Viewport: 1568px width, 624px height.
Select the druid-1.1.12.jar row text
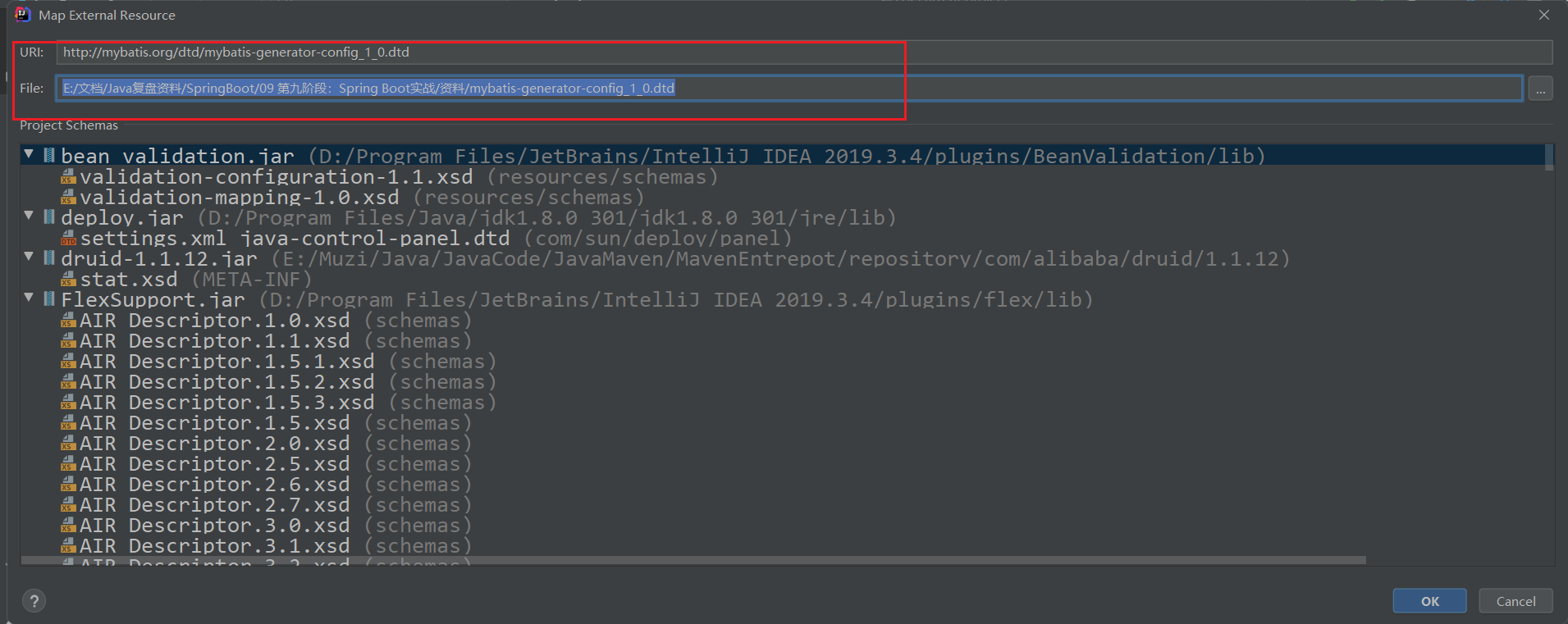(674, 258)
